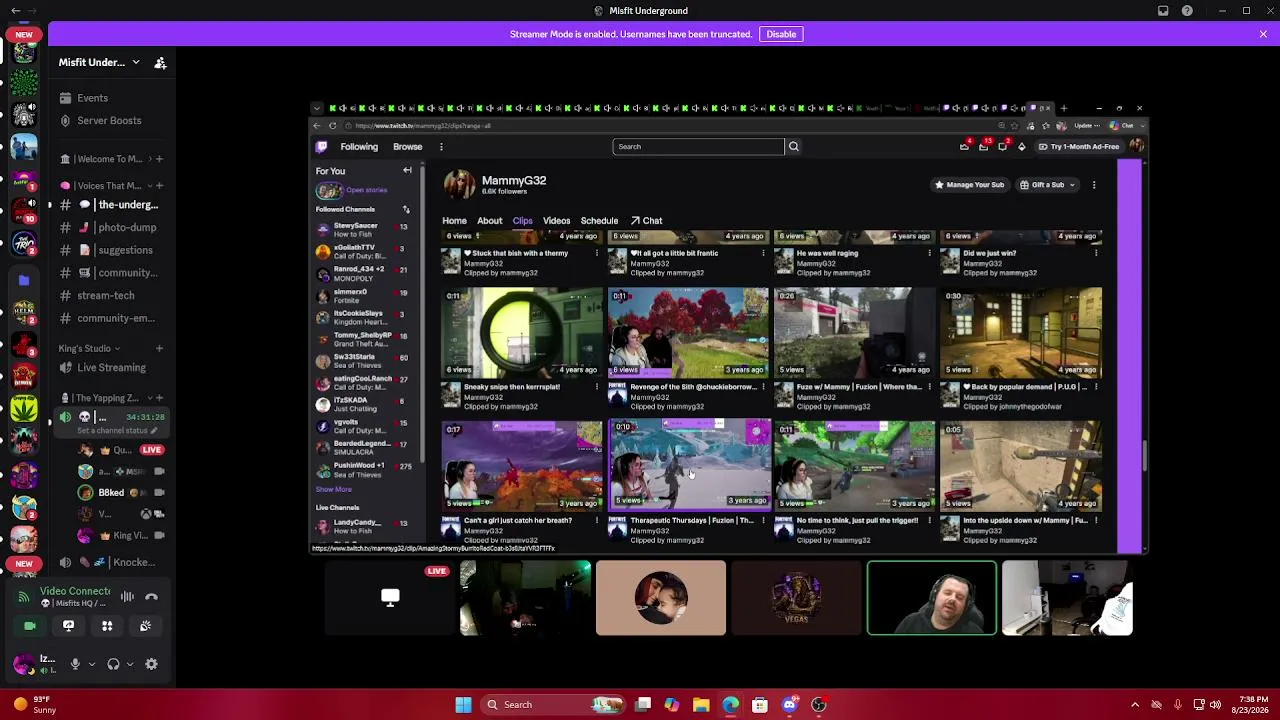Open File Explorer from the taskbar
This screenshot has width=1280, height=720.
(x=701, y=705)
